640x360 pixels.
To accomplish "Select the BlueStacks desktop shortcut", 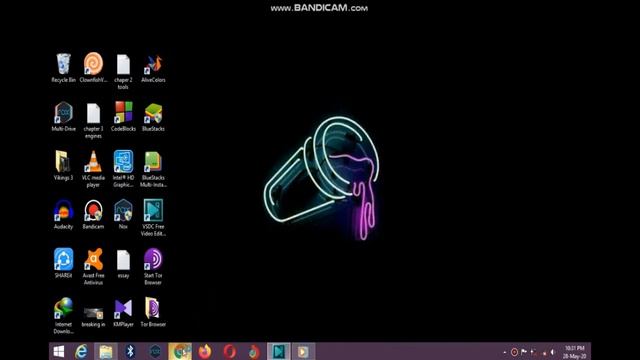I will pos(153,116).
